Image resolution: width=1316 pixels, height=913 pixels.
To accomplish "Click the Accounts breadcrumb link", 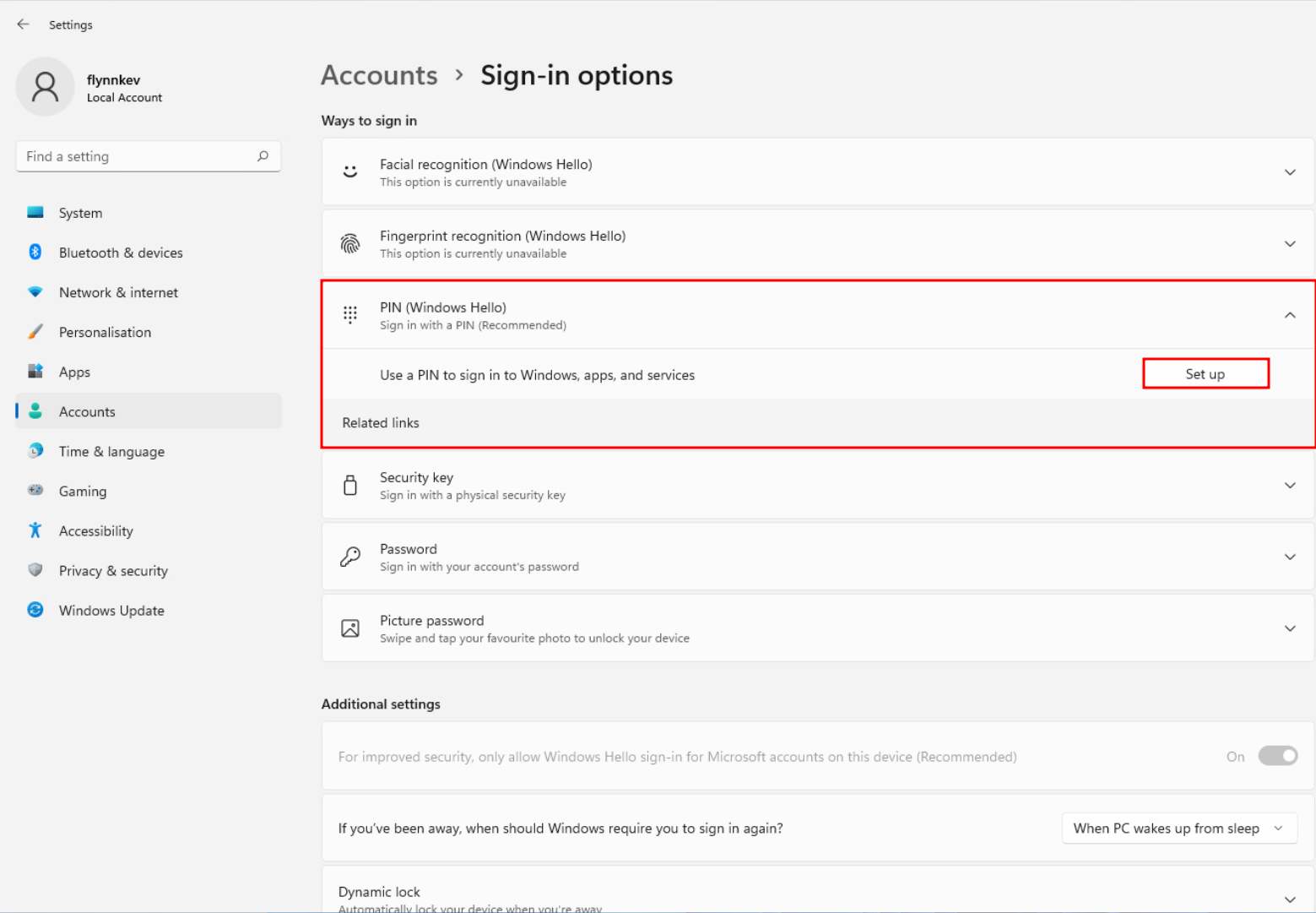I will [x=379, y=75].
